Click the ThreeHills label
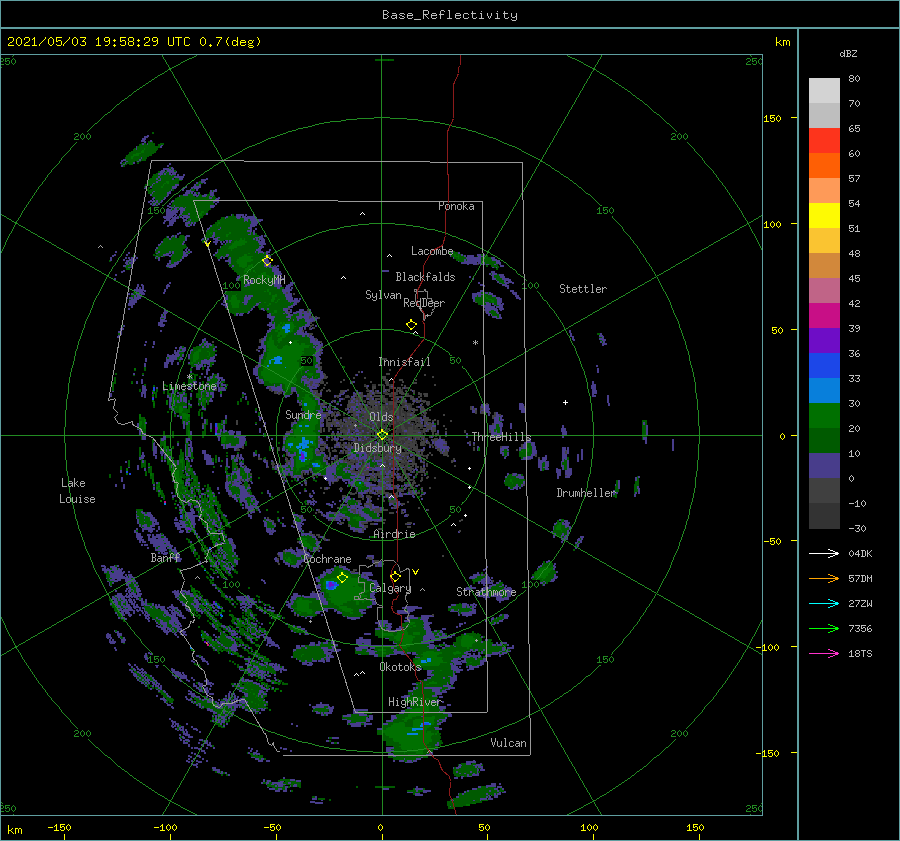Image resolution: width=900 pixels, height=841 pixels. (x=502, y=437)
